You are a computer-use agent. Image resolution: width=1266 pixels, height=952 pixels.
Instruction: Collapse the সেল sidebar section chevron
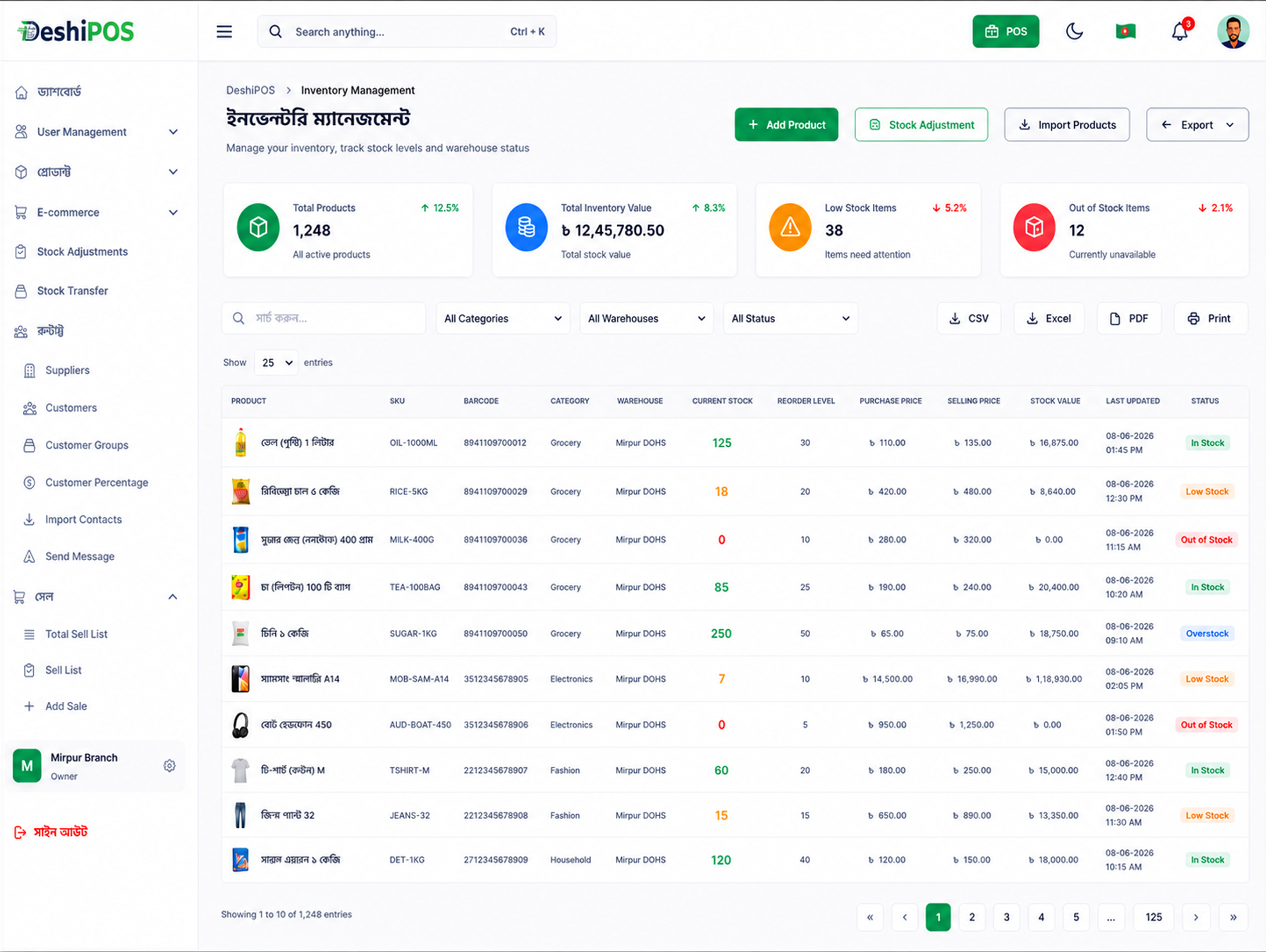pyautogui.click(x=172, y=597)
